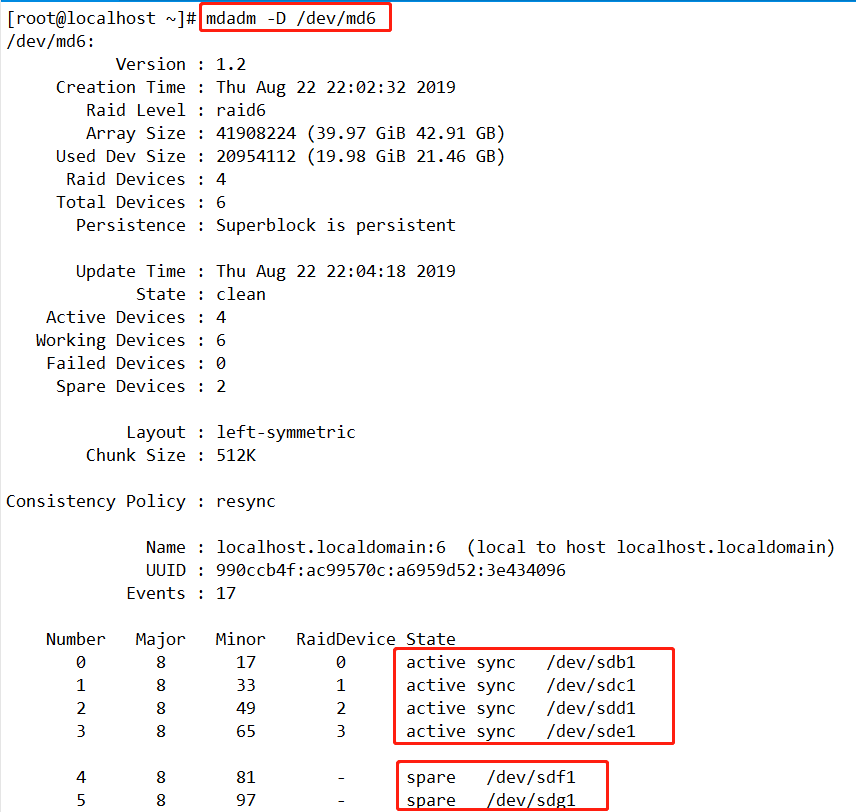
Task: Click the '(19.98 GiB 21.46 GB)' text
Action: [406, 156]
